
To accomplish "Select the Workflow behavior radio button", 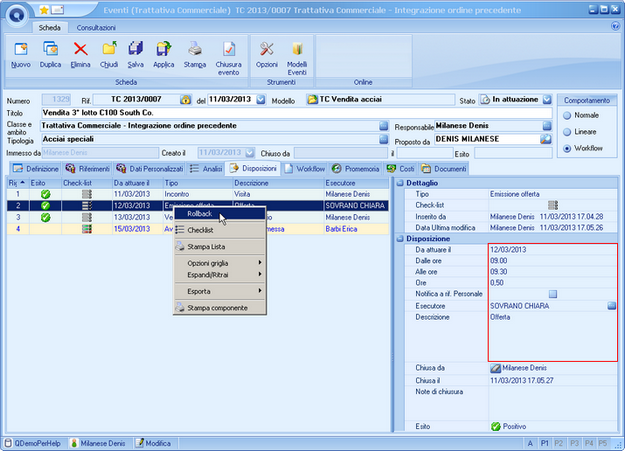I will 567,148.
